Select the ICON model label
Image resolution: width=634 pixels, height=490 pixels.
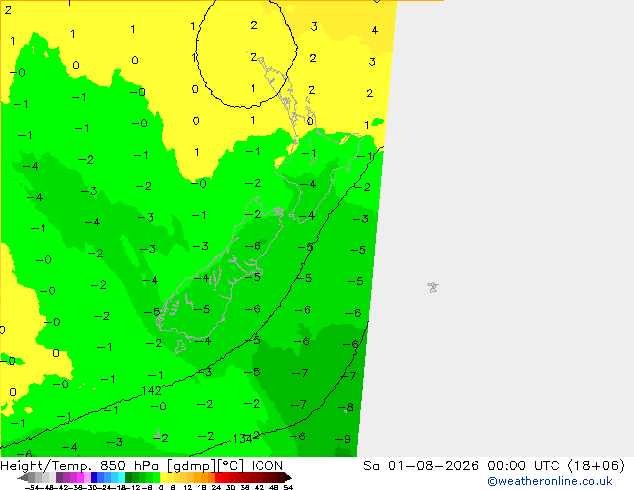click(267, 466)
